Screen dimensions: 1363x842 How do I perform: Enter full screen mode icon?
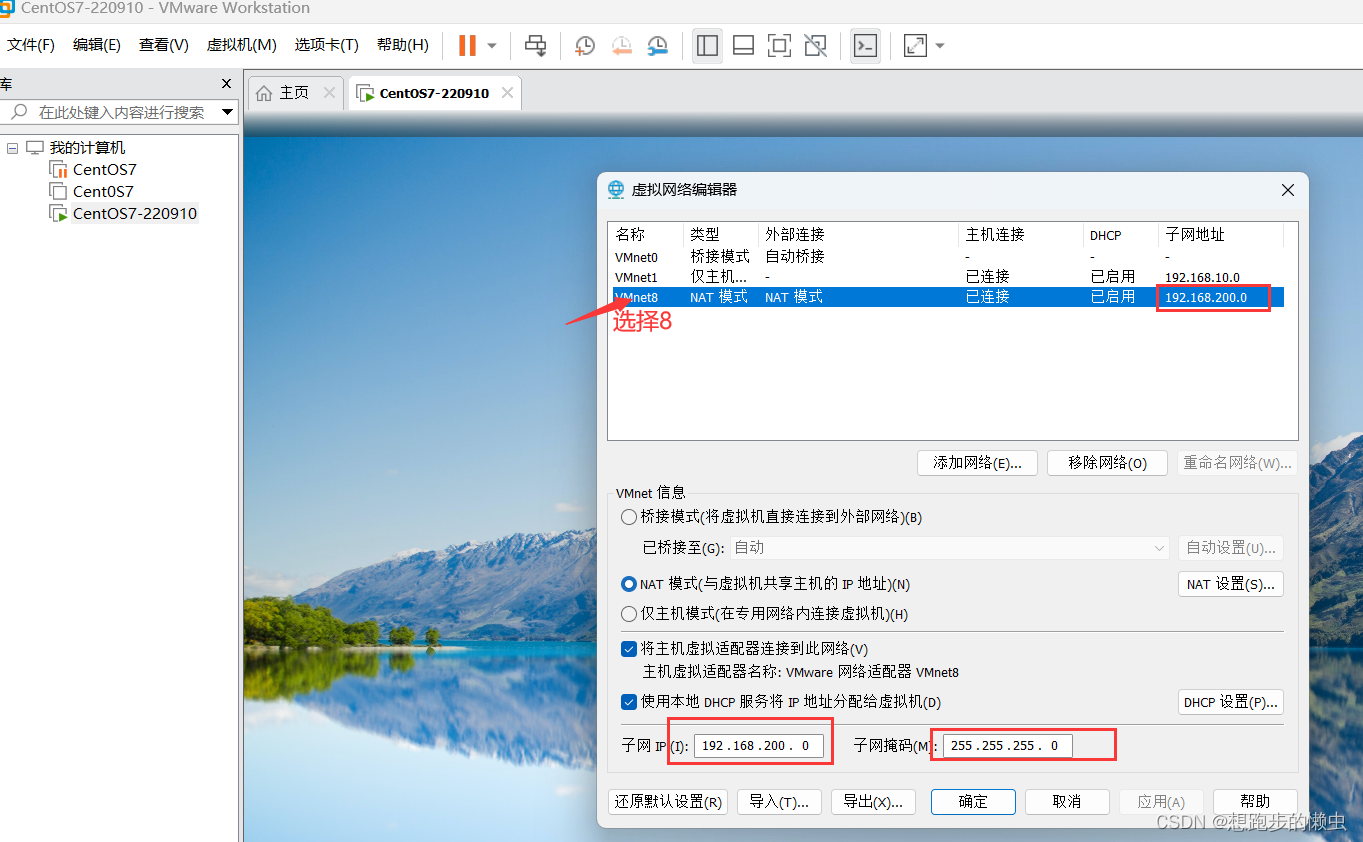(x=779, y=45)
